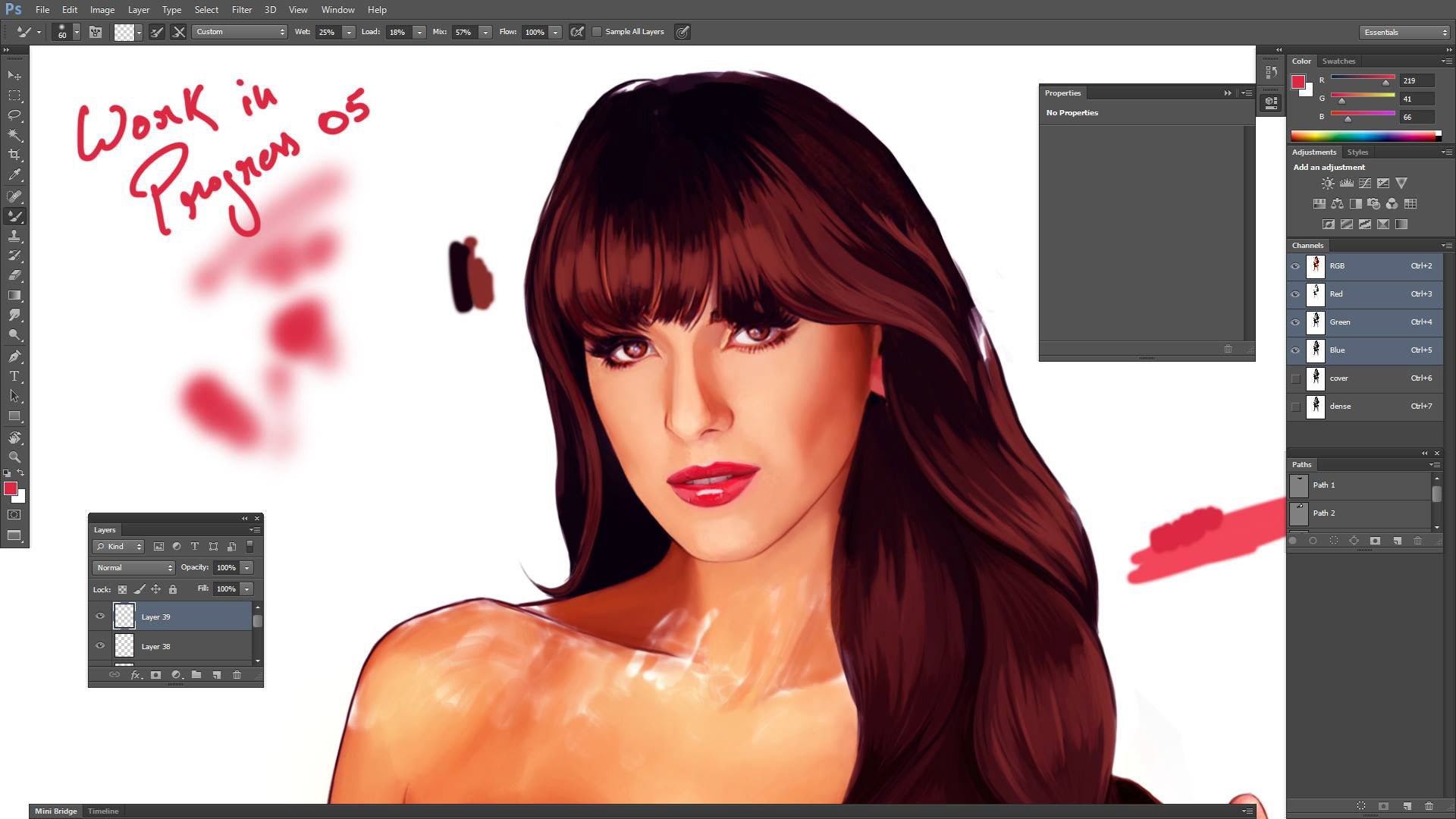Viewport: 1456px width, 819px height.
Task: Select the Clone Stamp tool
Action: (14, 236)
